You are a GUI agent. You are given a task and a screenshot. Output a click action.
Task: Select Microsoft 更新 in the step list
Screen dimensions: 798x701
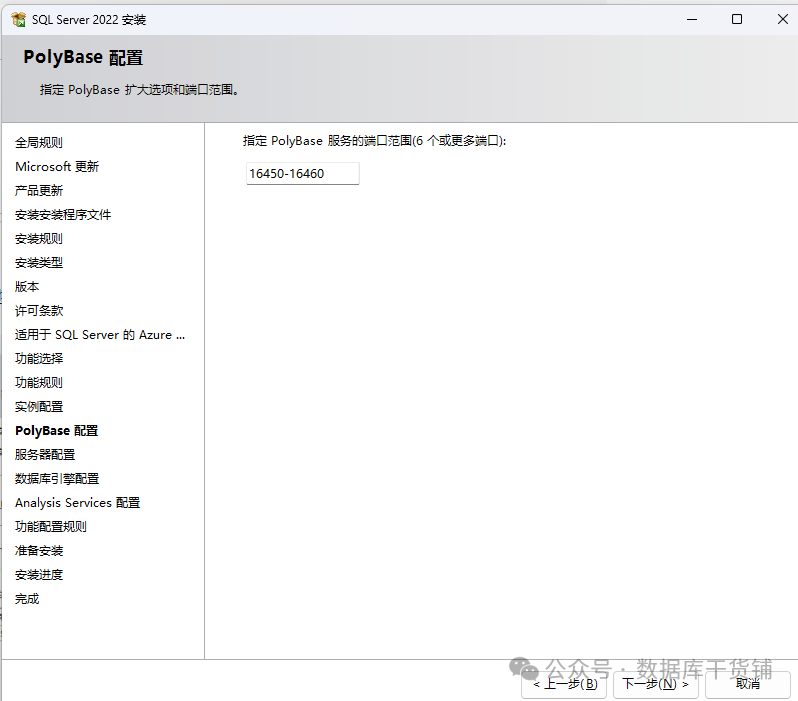tap(57, 166)
